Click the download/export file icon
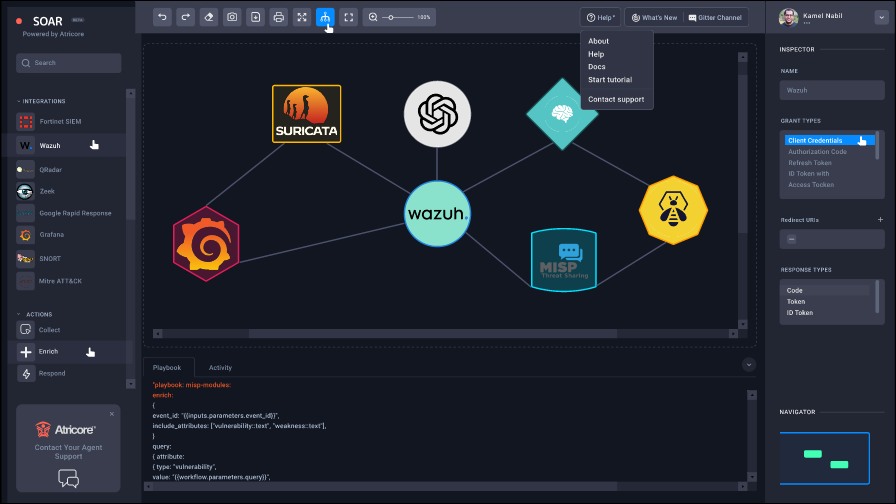The height and width of the screenshot is (504, 896). 255,17
